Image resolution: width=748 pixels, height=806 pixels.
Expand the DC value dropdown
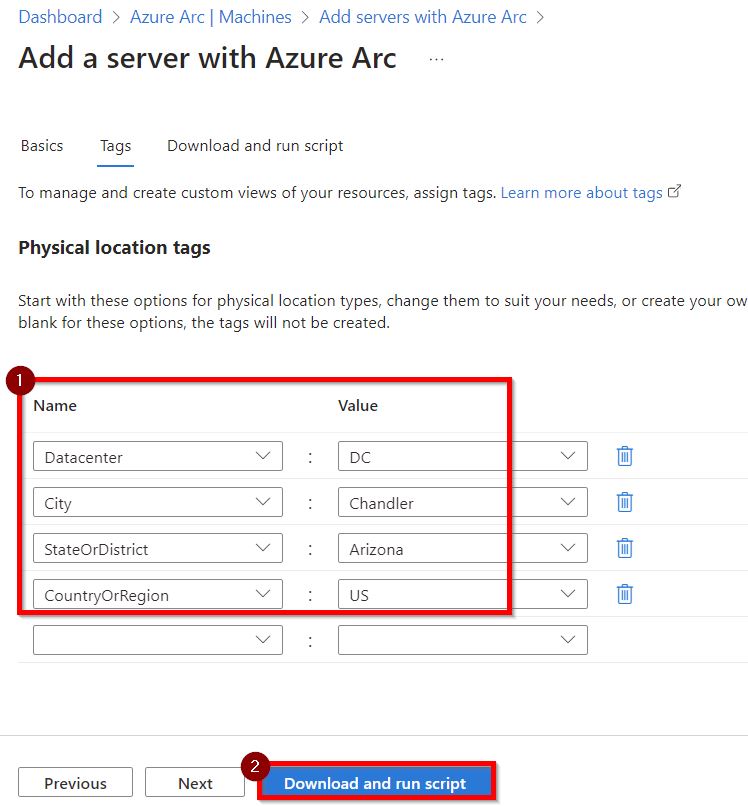(463, 456)
